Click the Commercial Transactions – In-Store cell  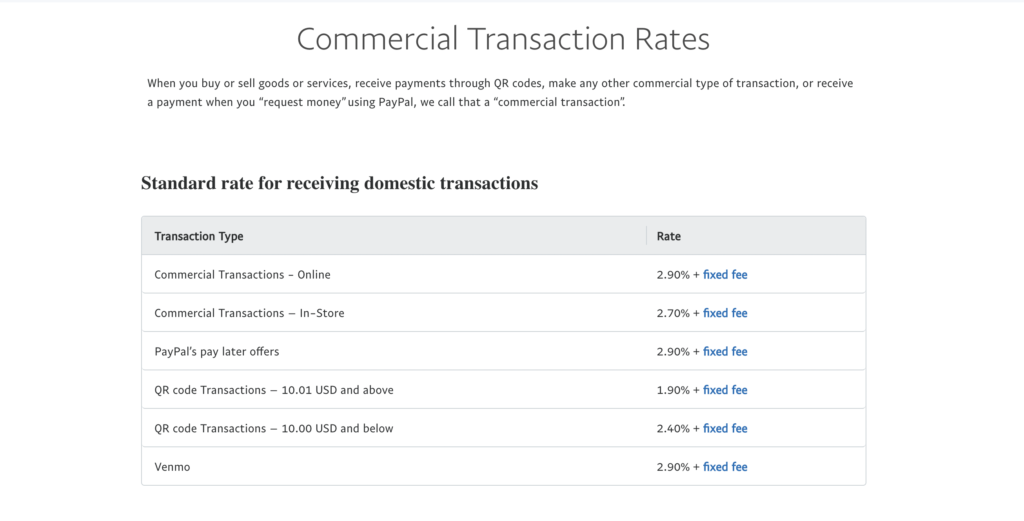249,313
